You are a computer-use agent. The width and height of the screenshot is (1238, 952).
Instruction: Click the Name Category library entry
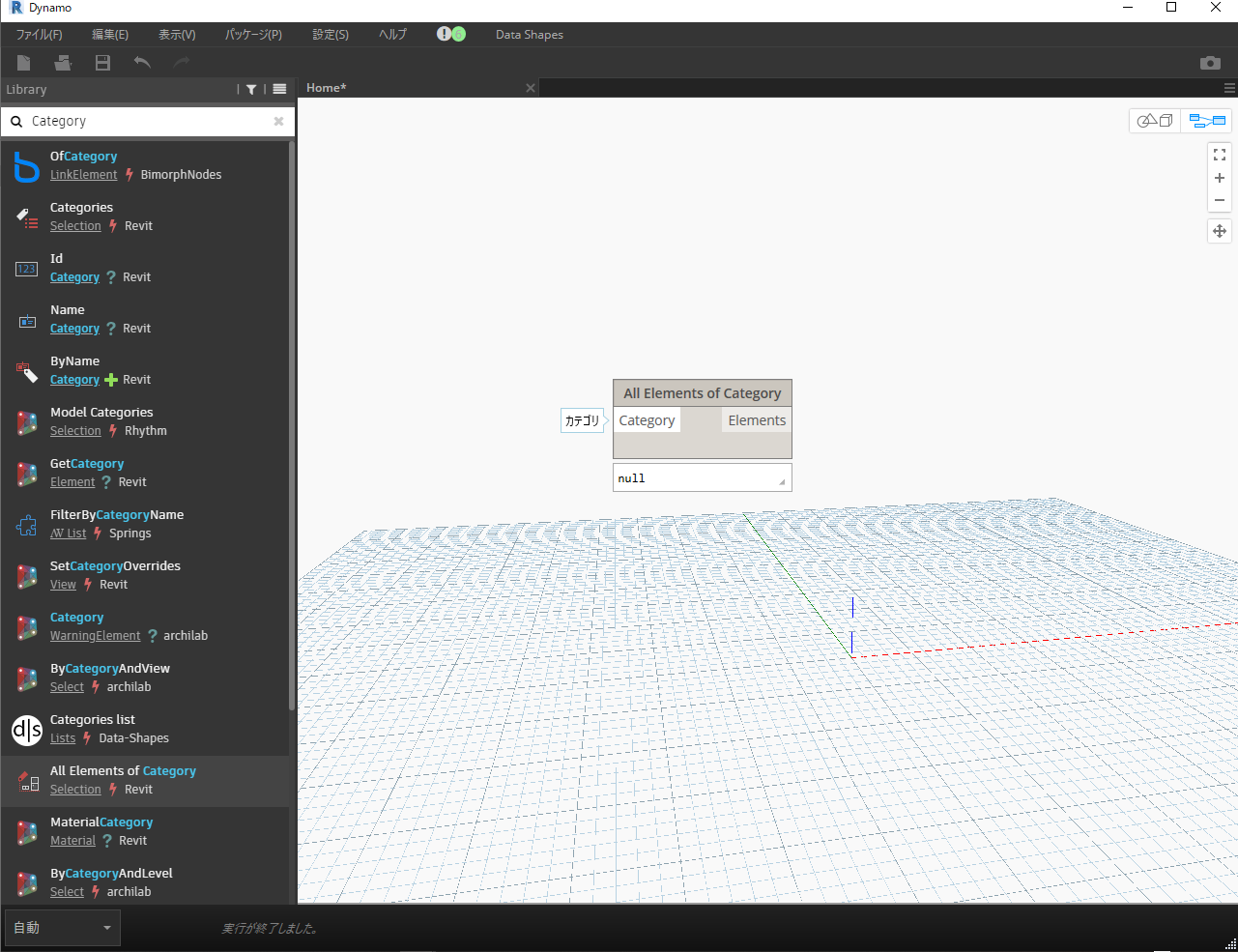[x=145, y=320]
